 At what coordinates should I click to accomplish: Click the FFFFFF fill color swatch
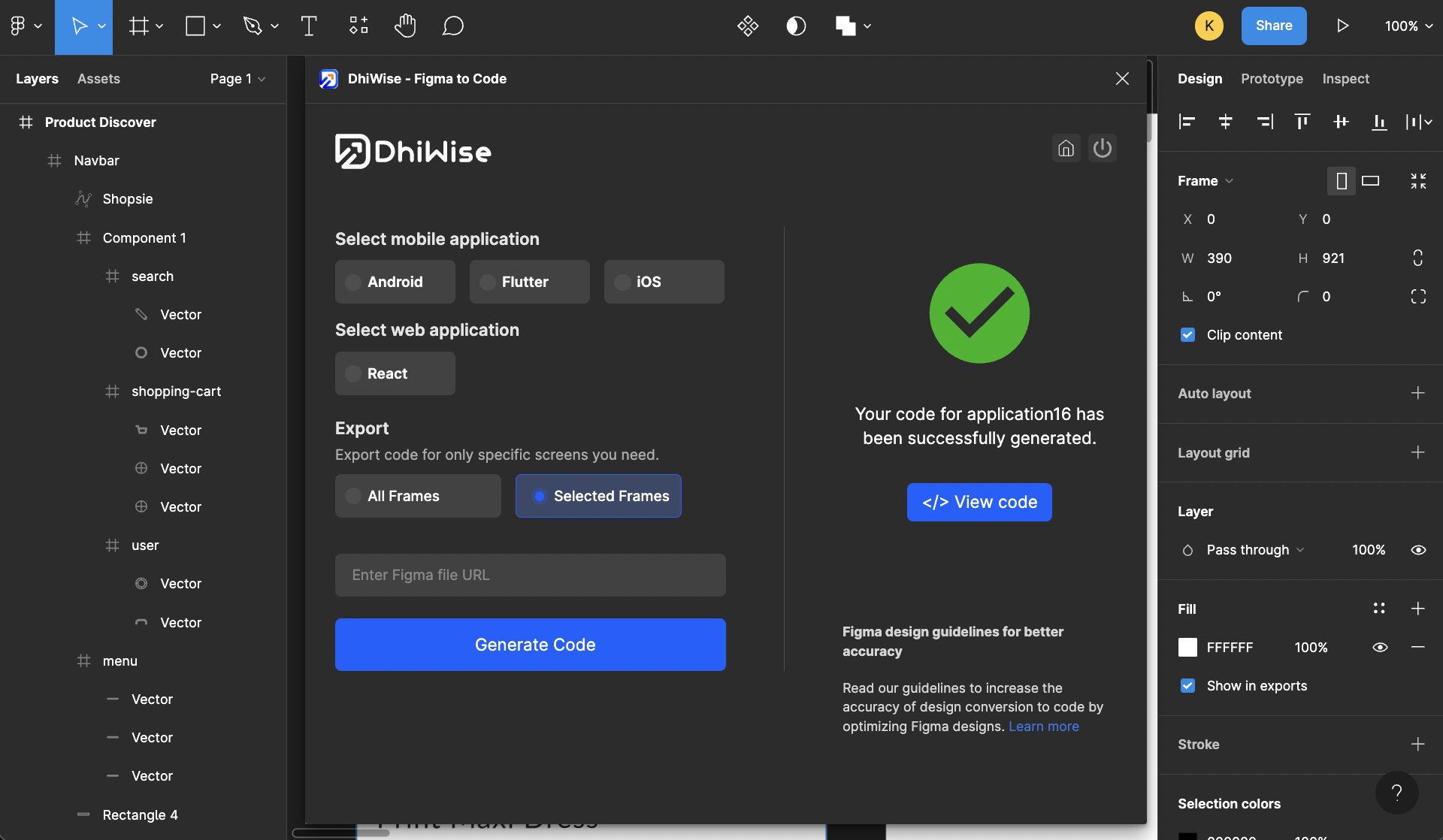pyautogui.click(x=1187, y=648)
